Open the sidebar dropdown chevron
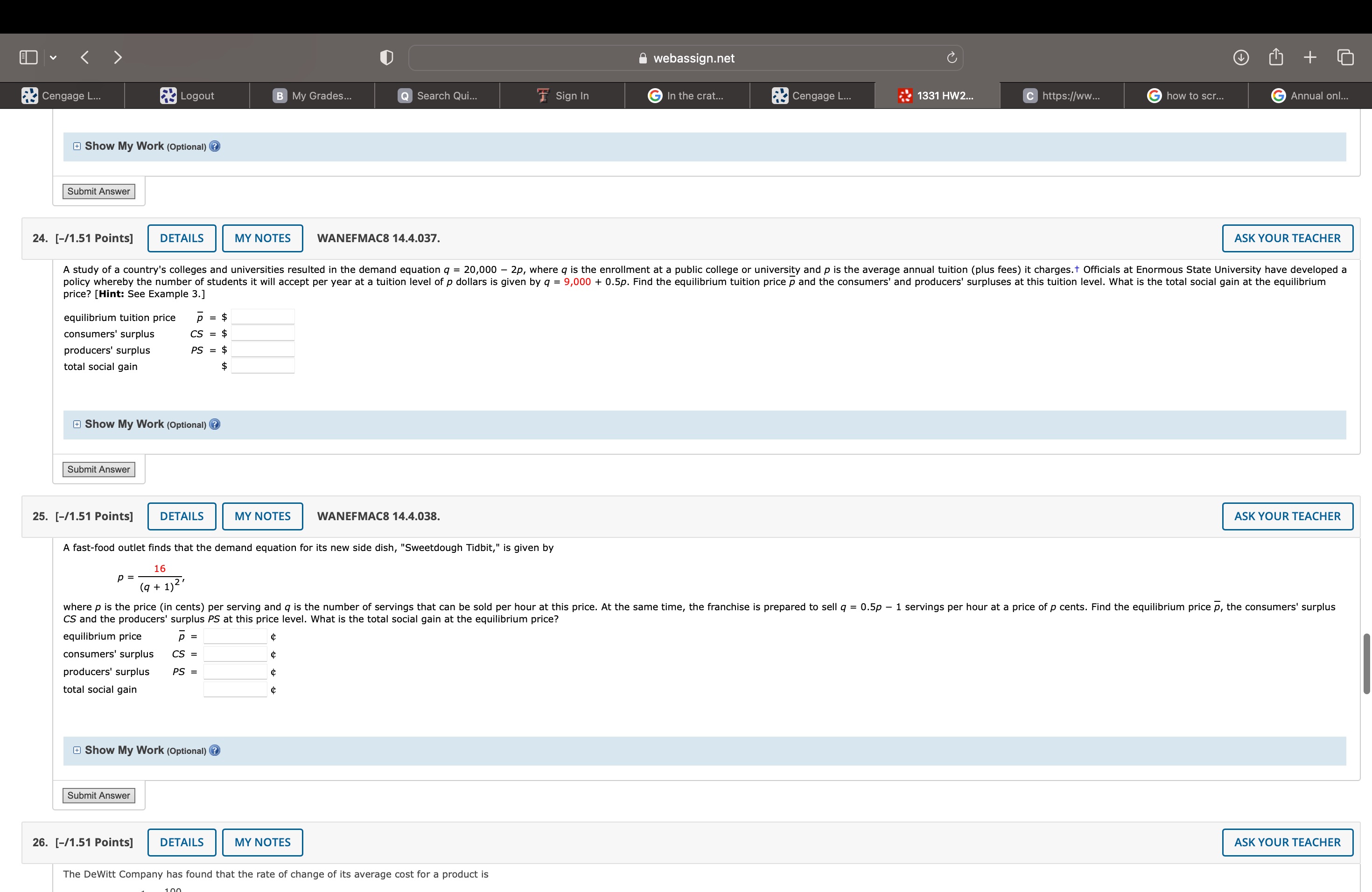The height and width of the screenshot is (892, 1372). pyautogui.click(x=53, y=58)
